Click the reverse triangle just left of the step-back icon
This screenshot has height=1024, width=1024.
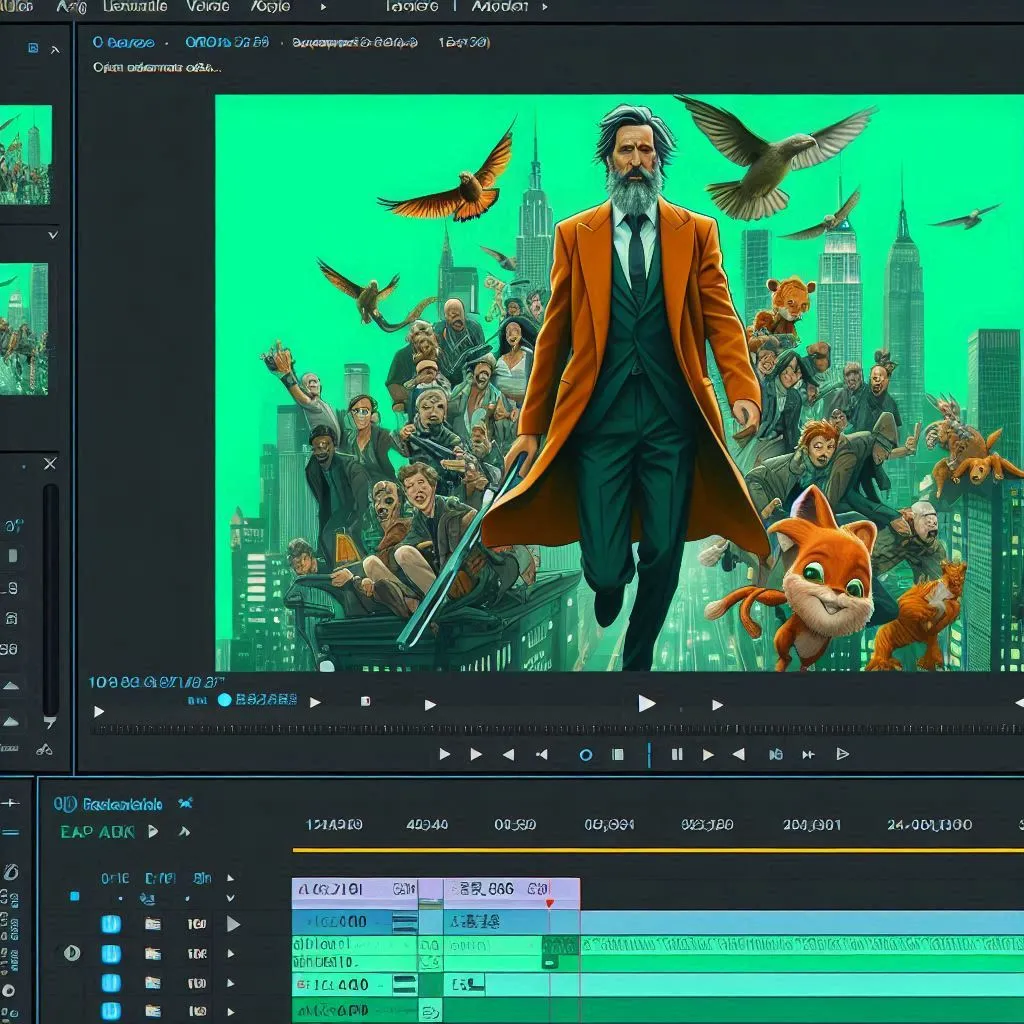pos(508,754)
